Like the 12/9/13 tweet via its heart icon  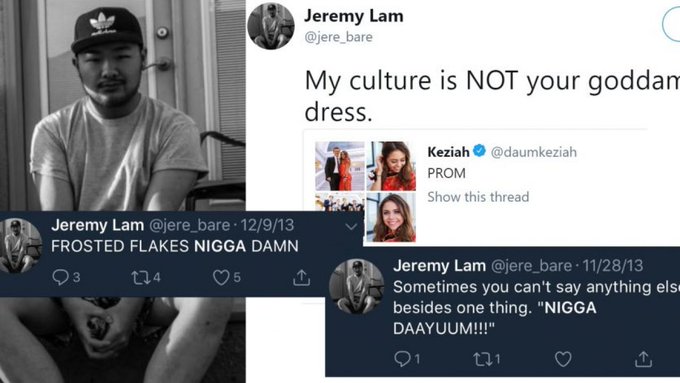(x=221, y=278)
